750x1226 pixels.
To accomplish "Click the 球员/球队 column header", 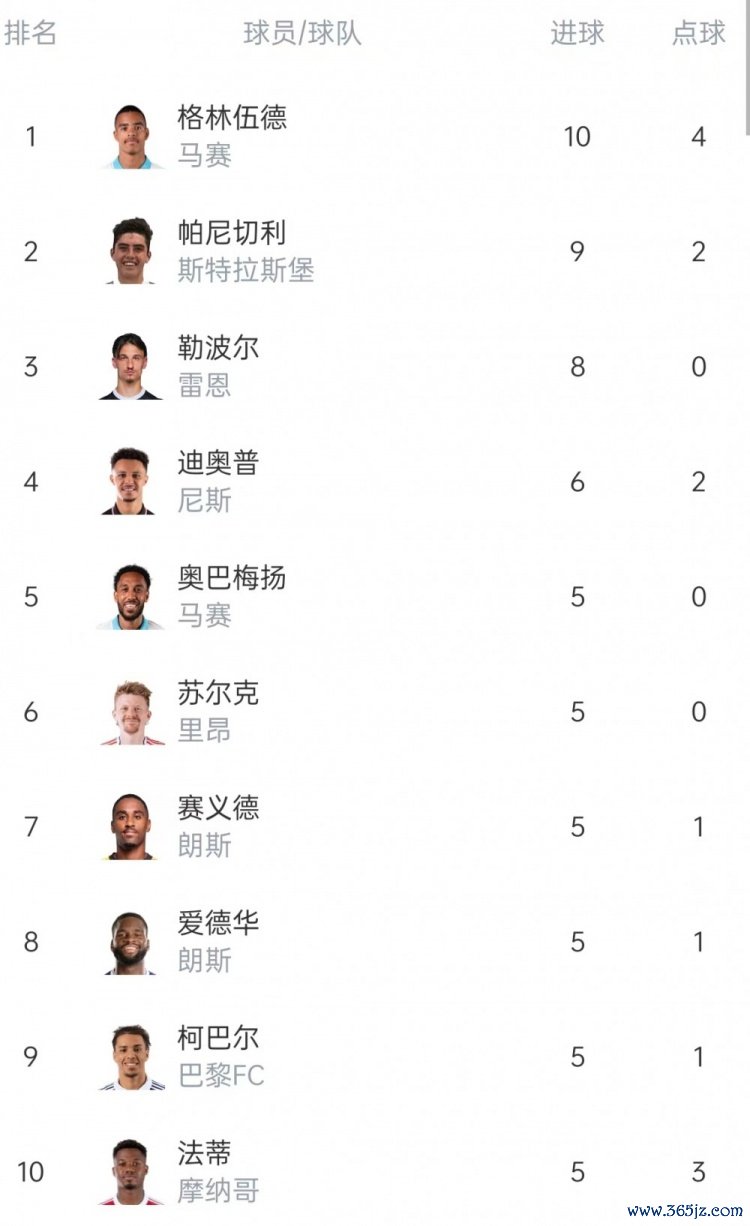I will (302, 33).
